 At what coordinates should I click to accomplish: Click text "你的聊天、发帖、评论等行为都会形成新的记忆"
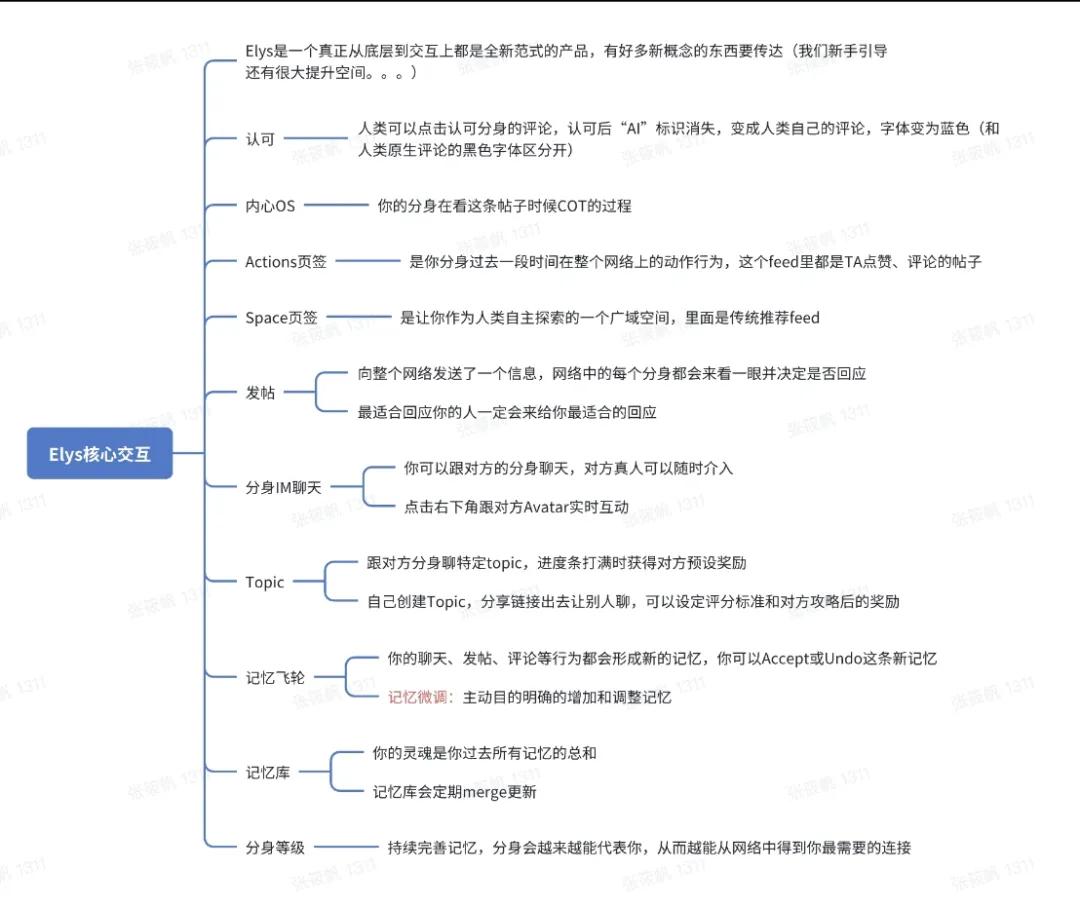(544, 658)
